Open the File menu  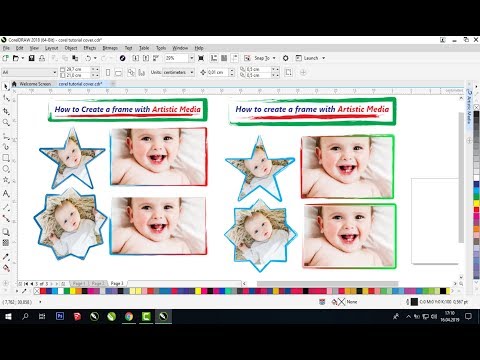(x=6, y=48)
